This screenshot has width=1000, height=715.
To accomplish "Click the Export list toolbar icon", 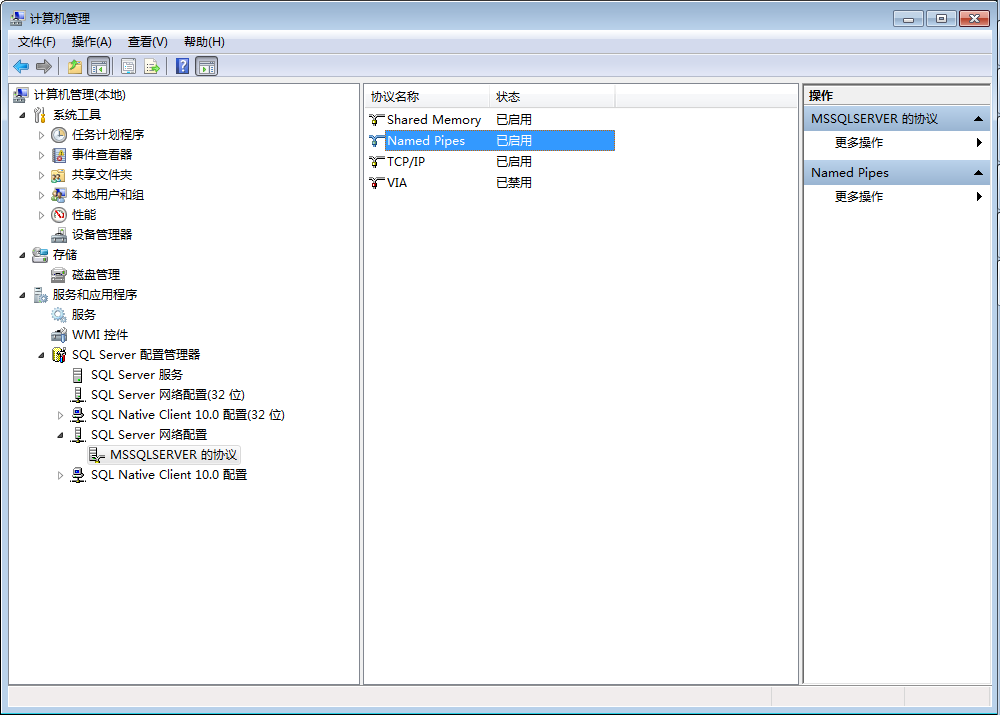I will 152,66.
